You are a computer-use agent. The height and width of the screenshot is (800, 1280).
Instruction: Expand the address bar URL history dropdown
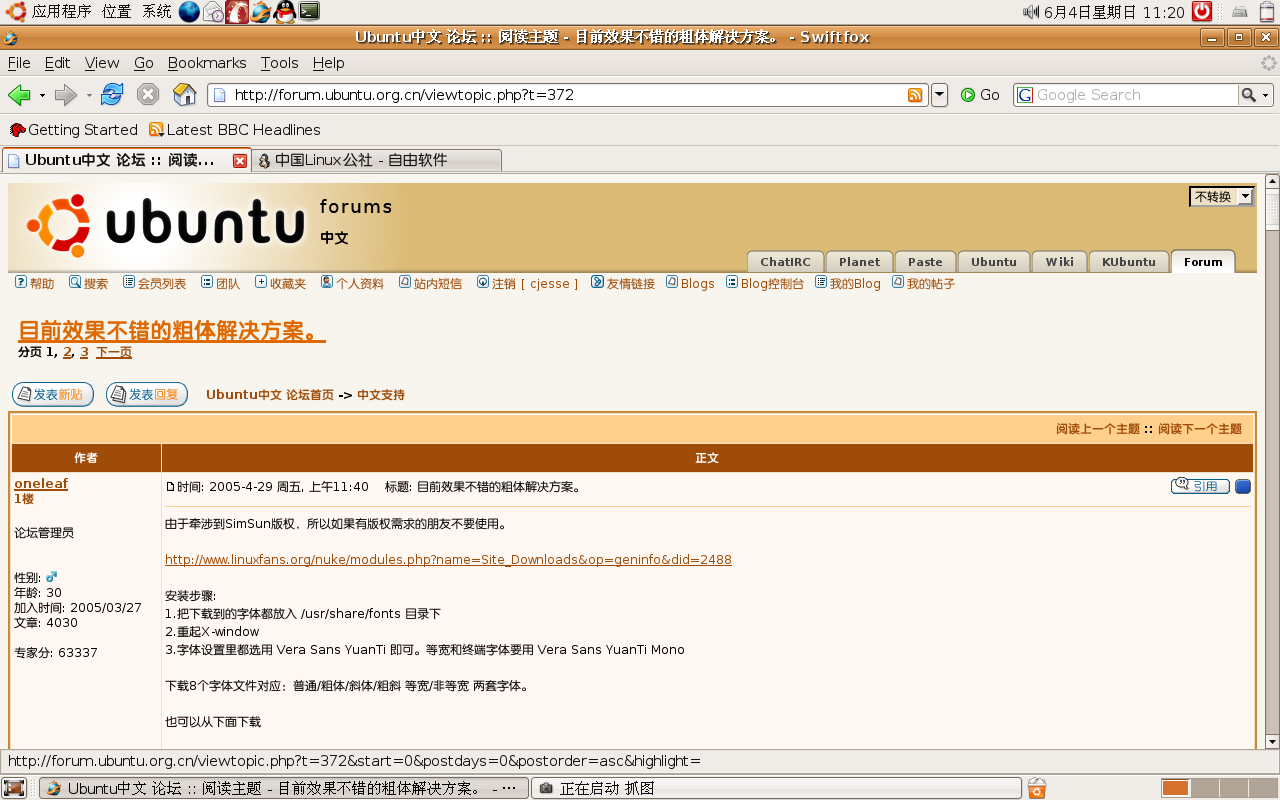click(x=939, y=95)
